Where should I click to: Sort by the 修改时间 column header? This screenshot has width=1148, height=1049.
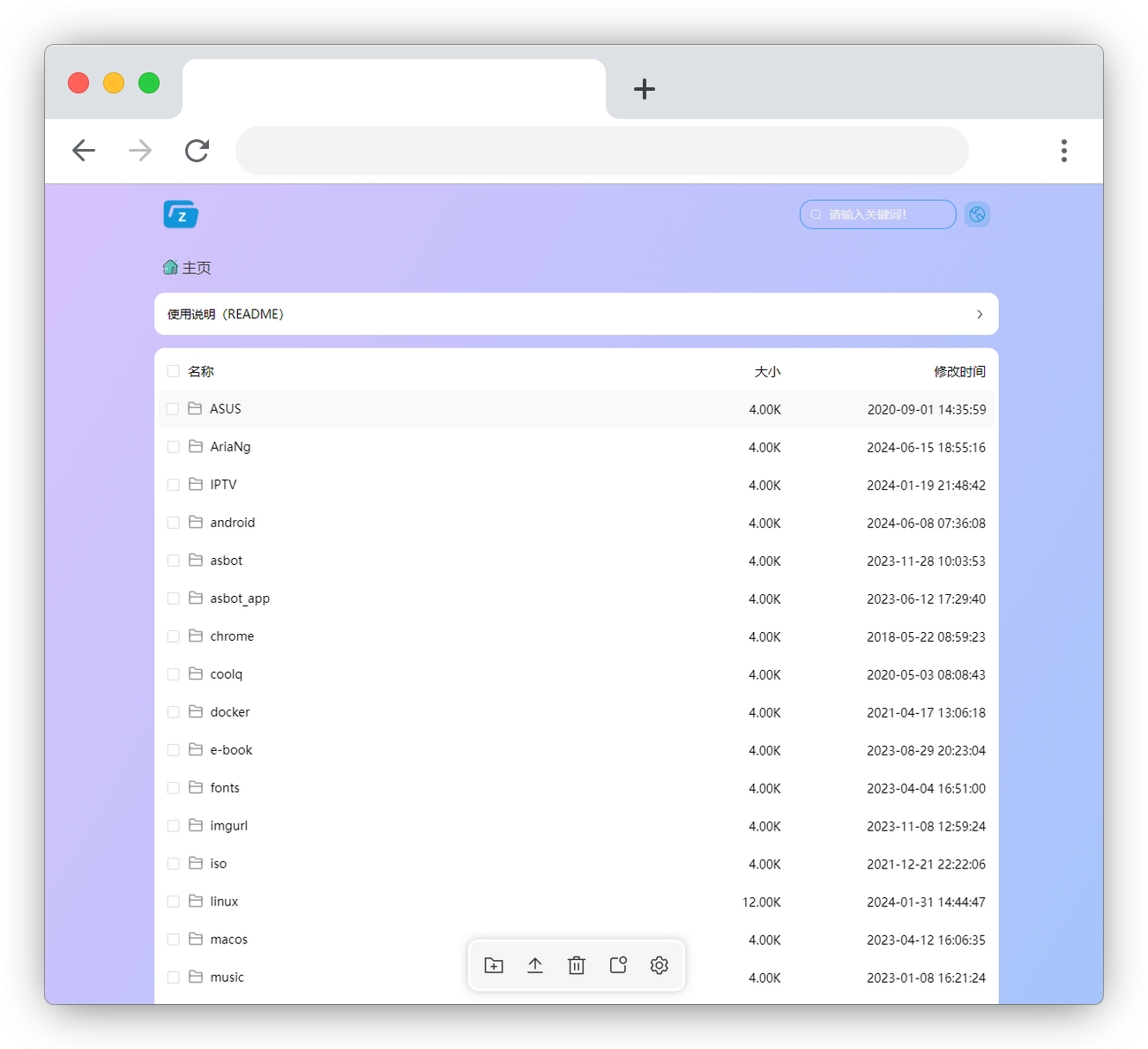click(x=959, y=372)
